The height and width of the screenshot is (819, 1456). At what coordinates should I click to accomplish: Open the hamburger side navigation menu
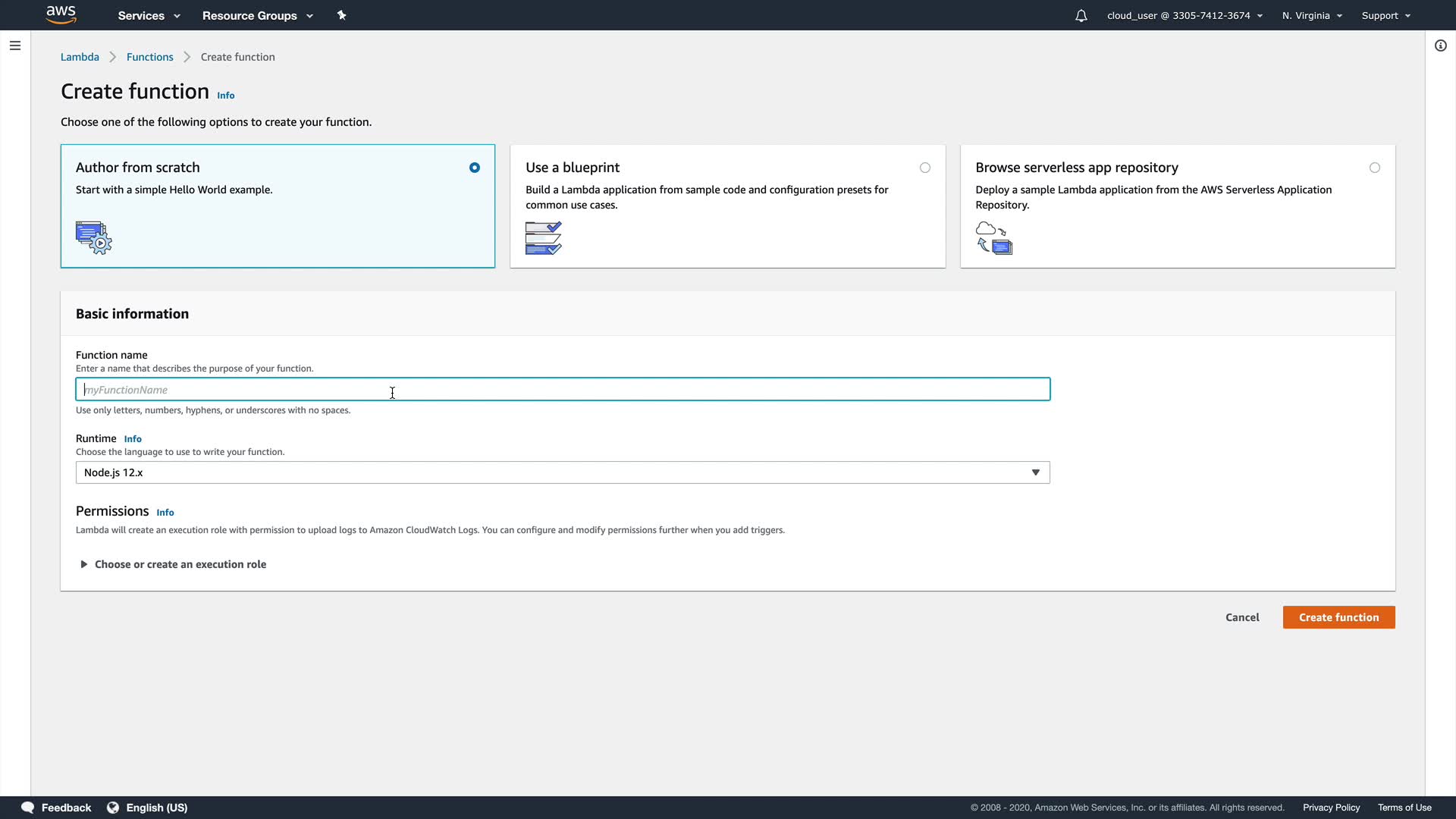point(15,45)
